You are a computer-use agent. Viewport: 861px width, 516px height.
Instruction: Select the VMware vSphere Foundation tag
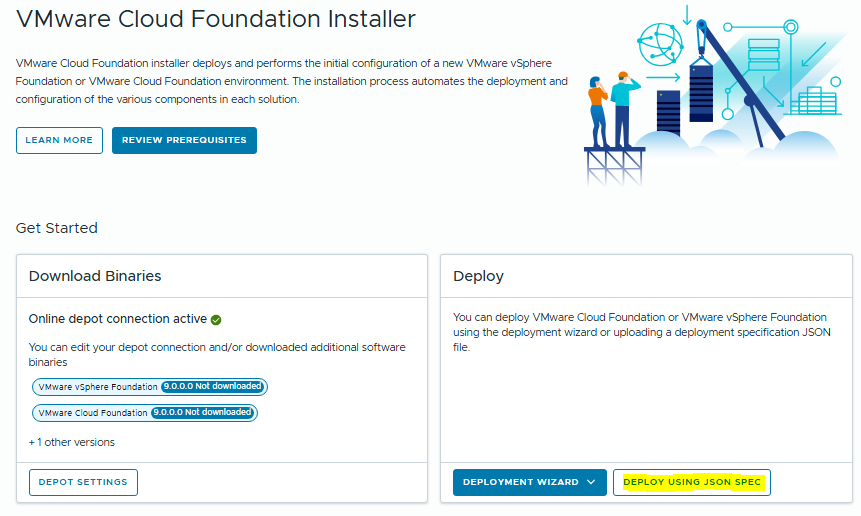point(98,387)
